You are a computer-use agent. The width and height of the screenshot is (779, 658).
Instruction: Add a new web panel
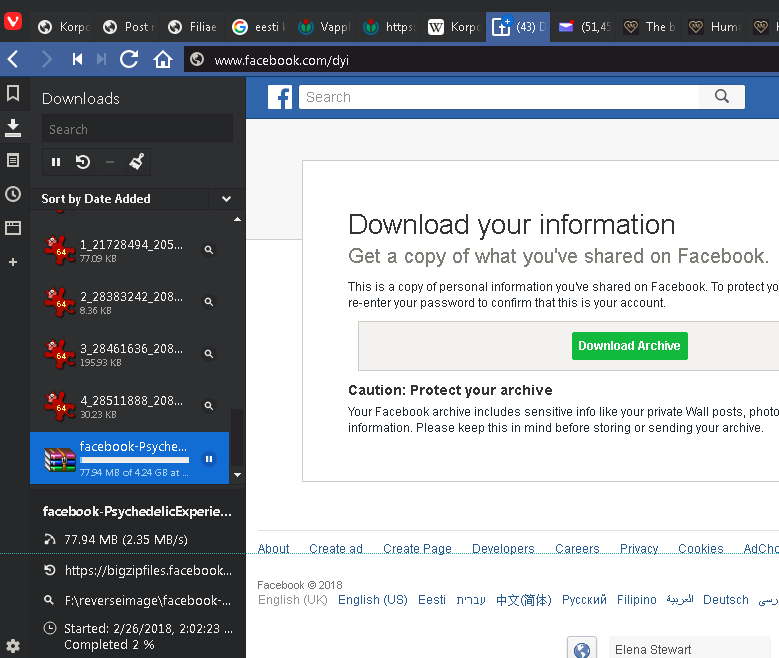pyautogui.click(x=13, y=261)
